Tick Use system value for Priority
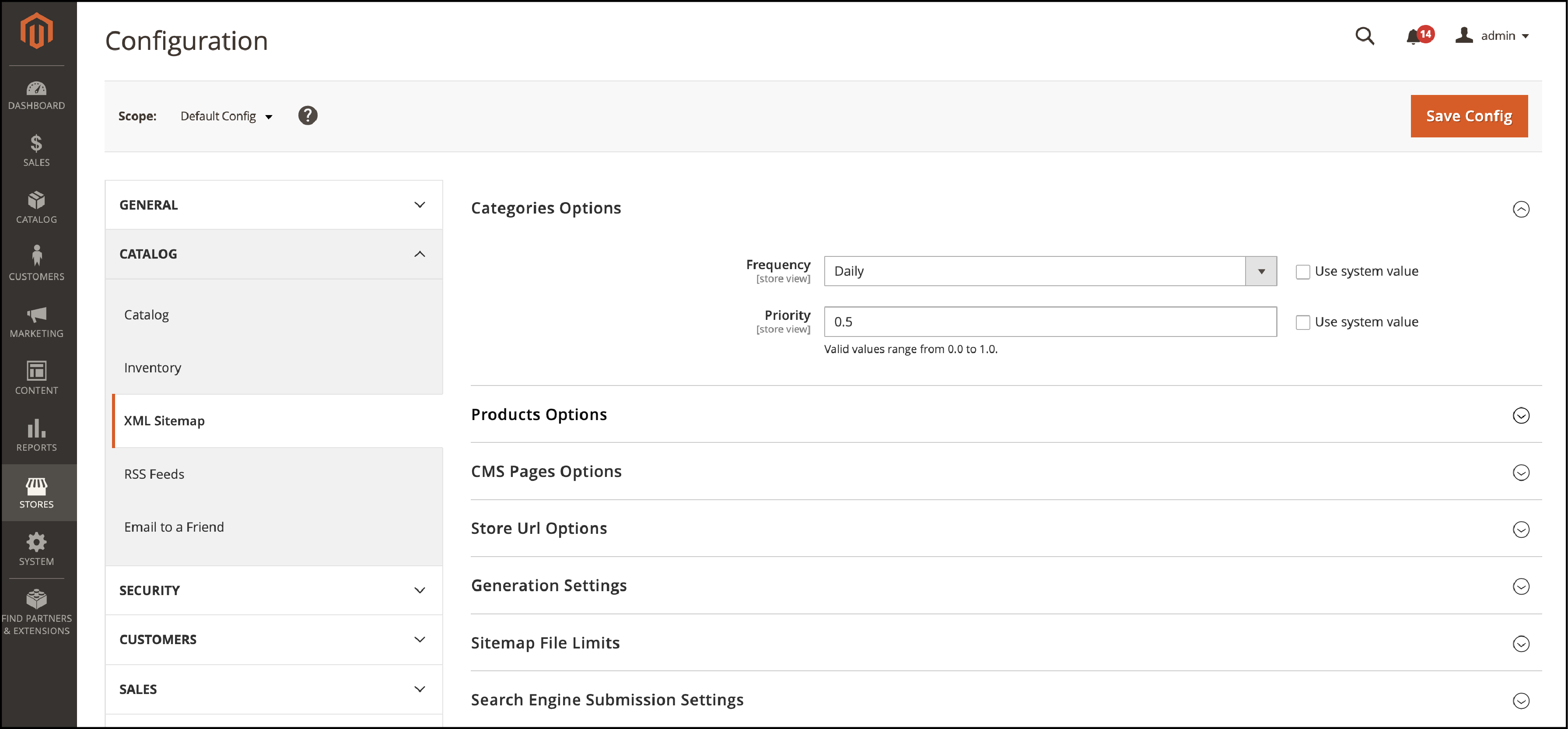The height and width of the screenshot is (729, 1568). (1302, 322)
